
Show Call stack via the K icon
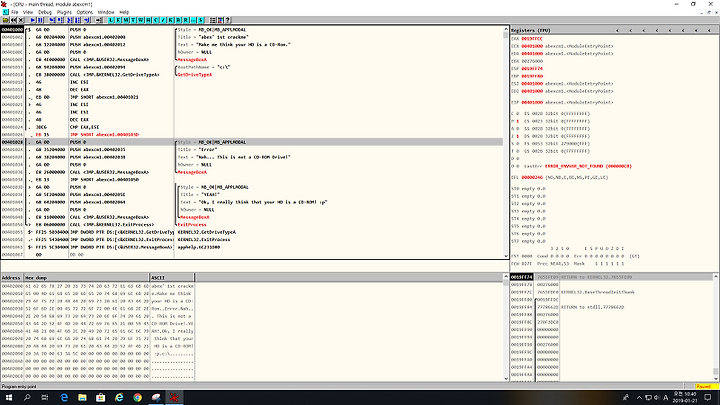coord(171,20)
